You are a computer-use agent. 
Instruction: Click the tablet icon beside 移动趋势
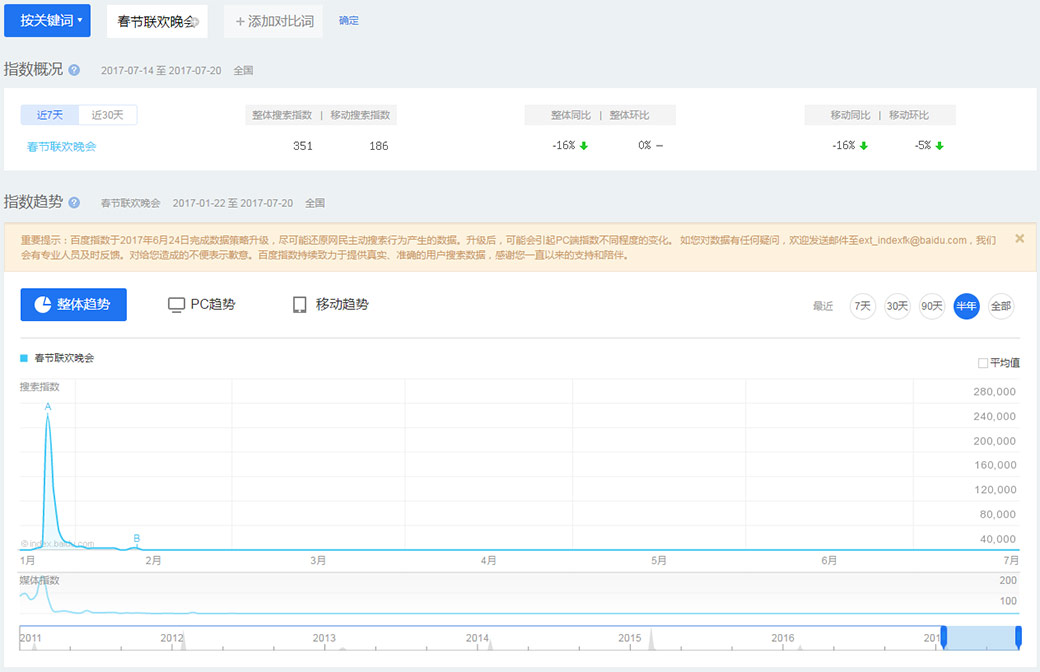pos(300,304)
